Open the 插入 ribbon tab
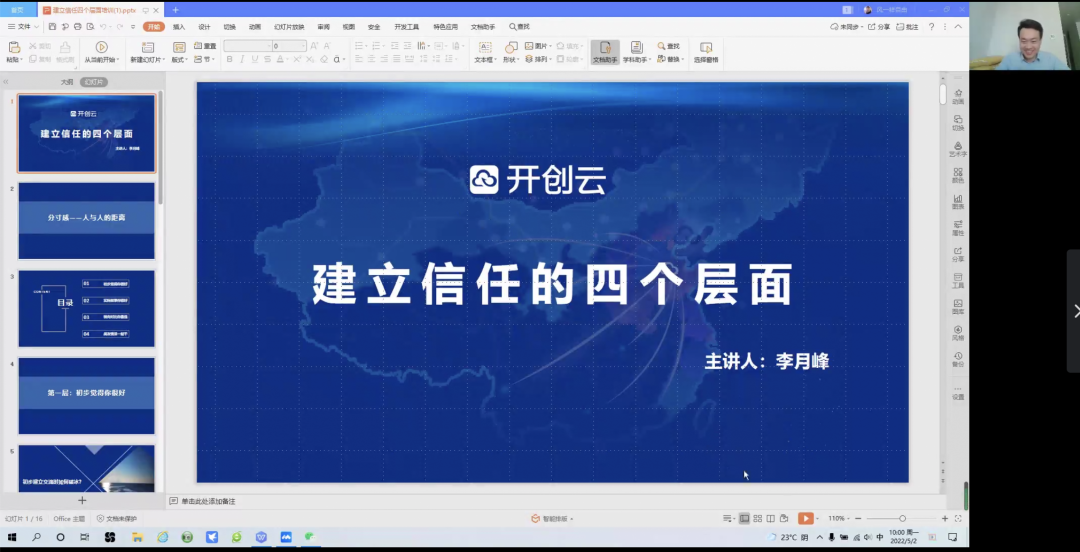The width and height of the screenshot is (1080, 552). pos(179,27)
